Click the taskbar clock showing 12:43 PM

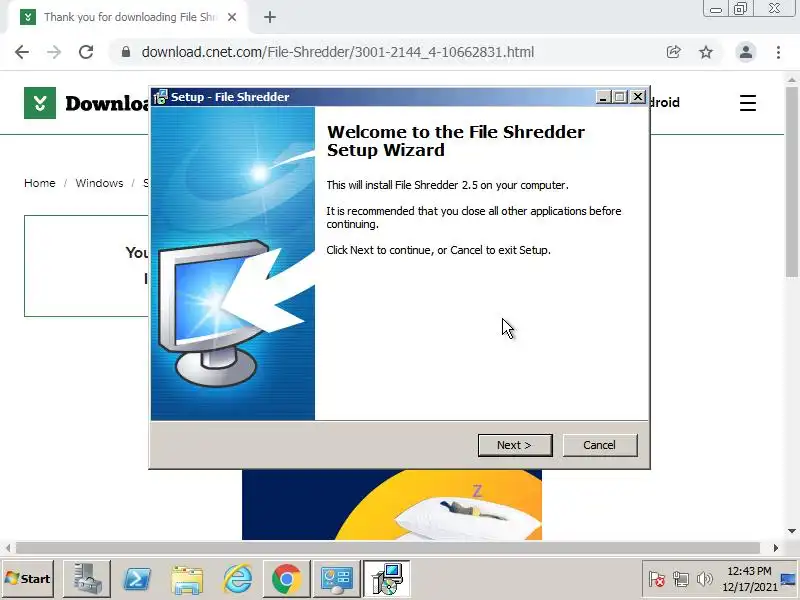tap(749, 579)
